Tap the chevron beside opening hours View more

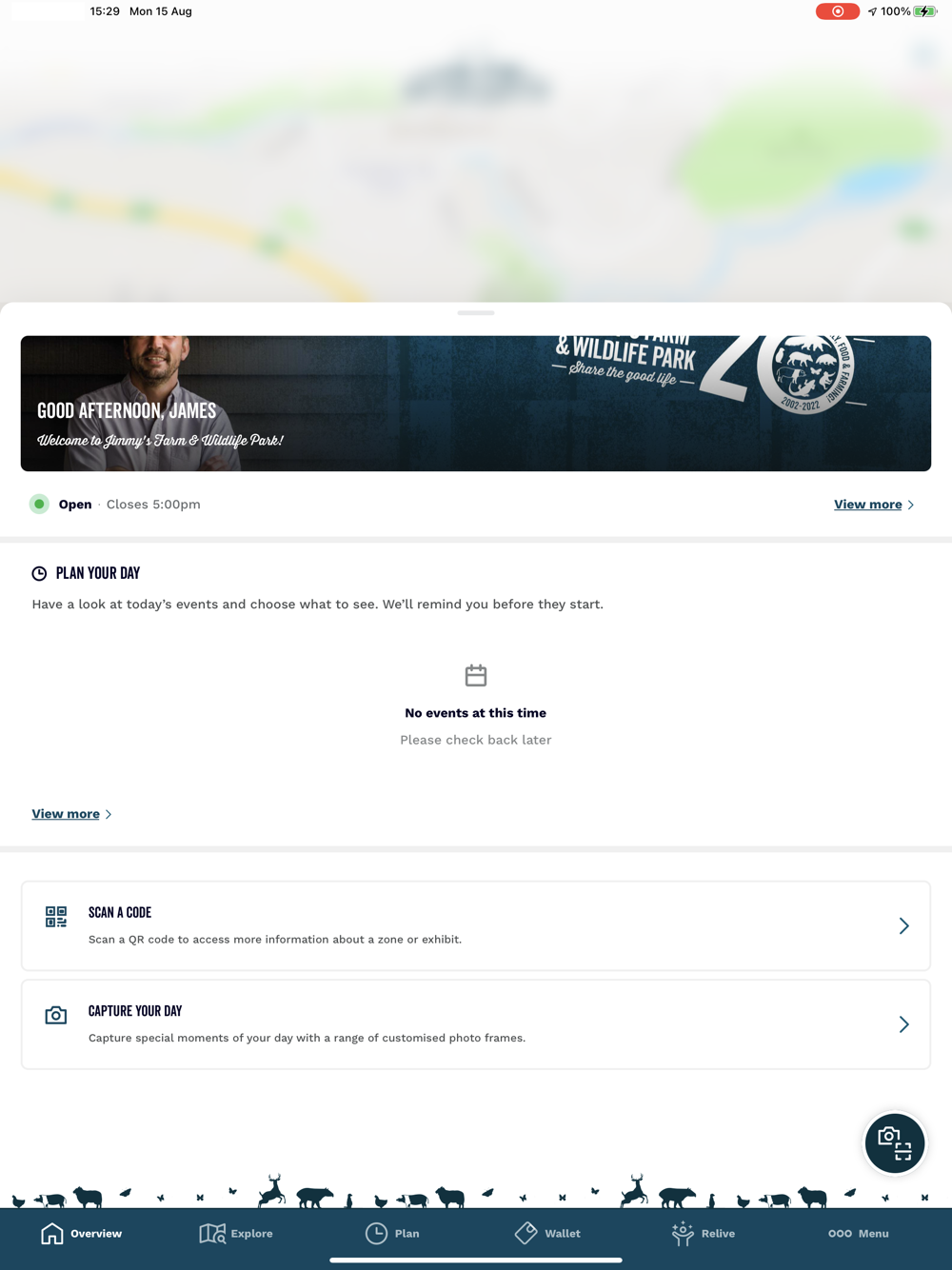[x=911, y=505]
